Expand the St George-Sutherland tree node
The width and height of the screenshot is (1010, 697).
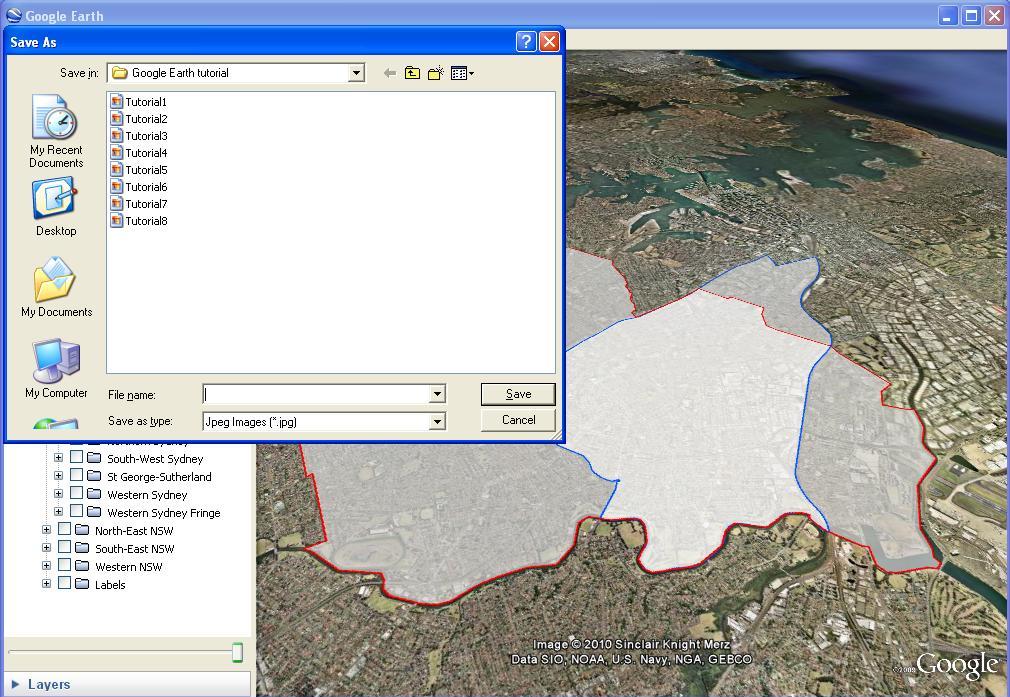(x=59, y=476)
